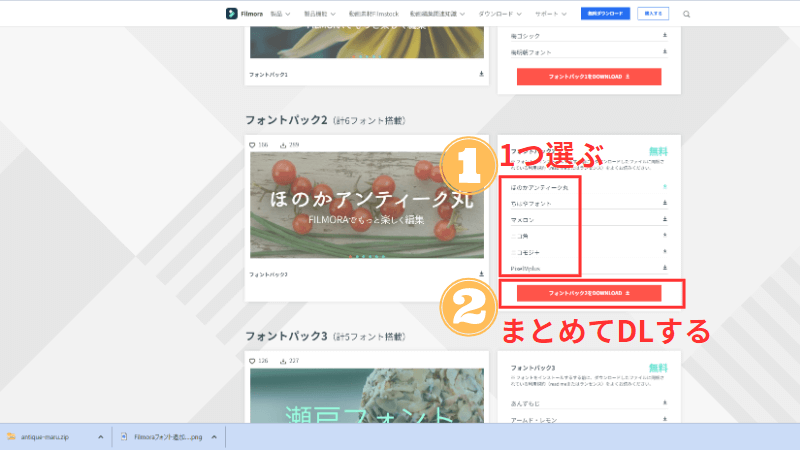Download ちはやフォント via its download icon
Image resolution: width=800 pixels, height=450 pixels.
tap(664, 203)
